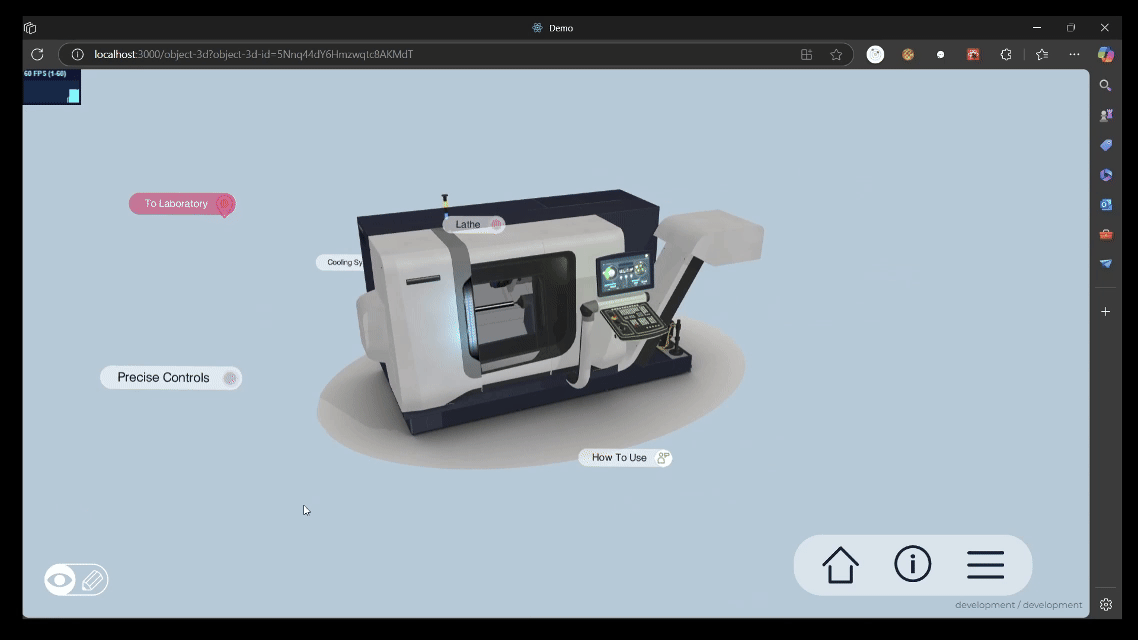Image resolution: width=1138 pixels, height=640 pixels.
Task: Click the To Laboratory label
Action: click(182, 204)
